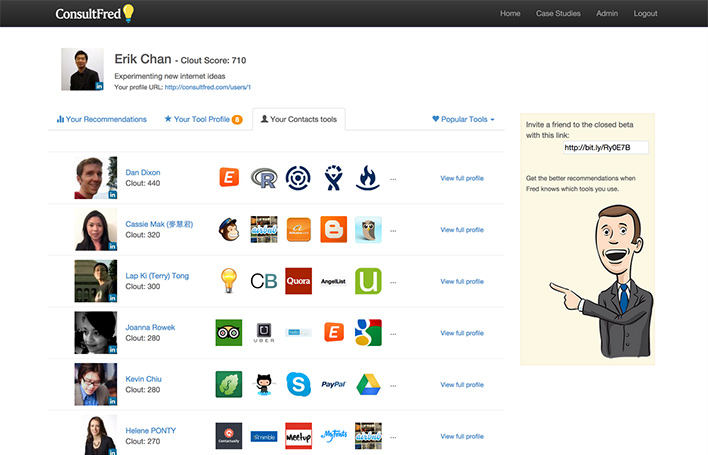Click the MailChimp icon in Cassie Mak's row
708x455 pixels.
tap(229, 229)
